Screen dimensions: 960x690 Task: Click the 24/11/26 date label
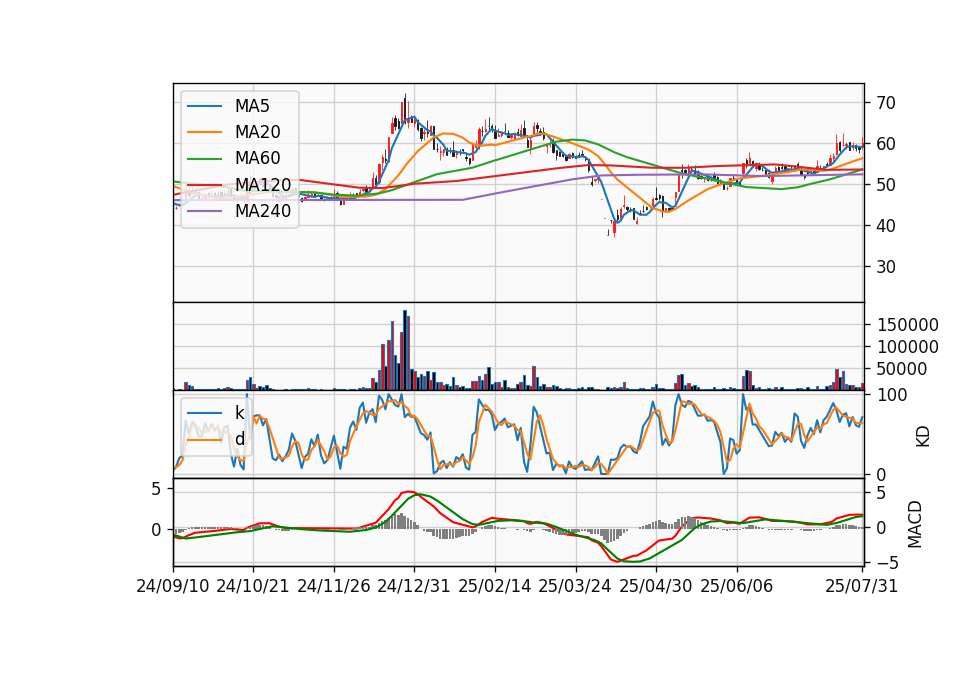(x=334, y=586)
